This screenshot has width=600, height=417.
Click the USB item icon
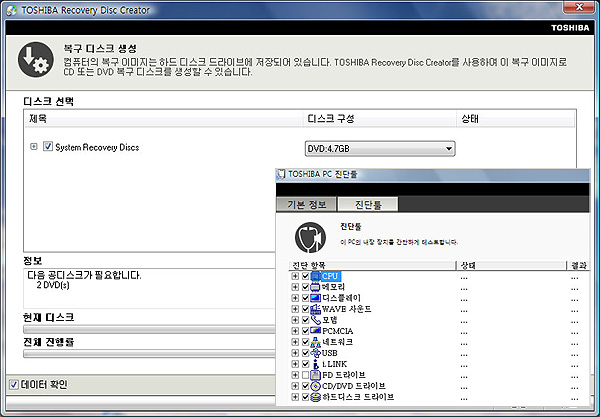coord(316,353)
